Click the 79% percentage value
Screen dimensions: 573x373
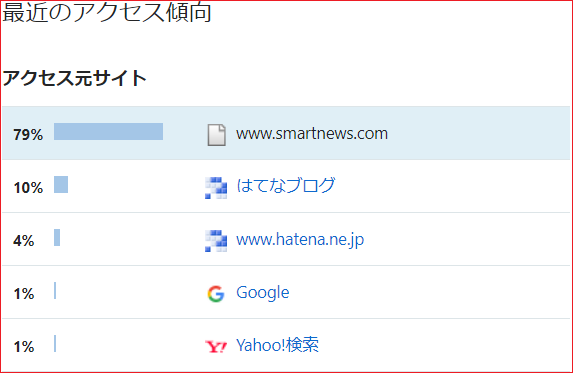pos(28,135)
